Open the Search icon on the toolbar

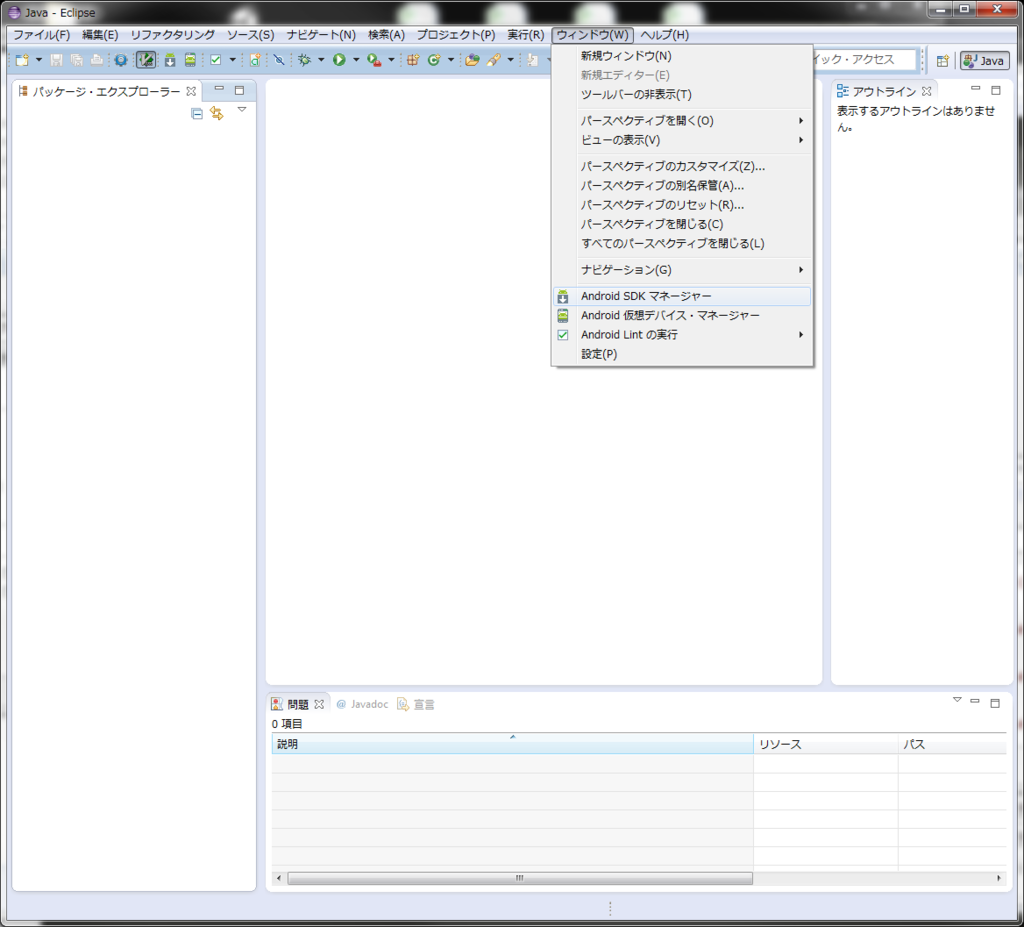492,61
